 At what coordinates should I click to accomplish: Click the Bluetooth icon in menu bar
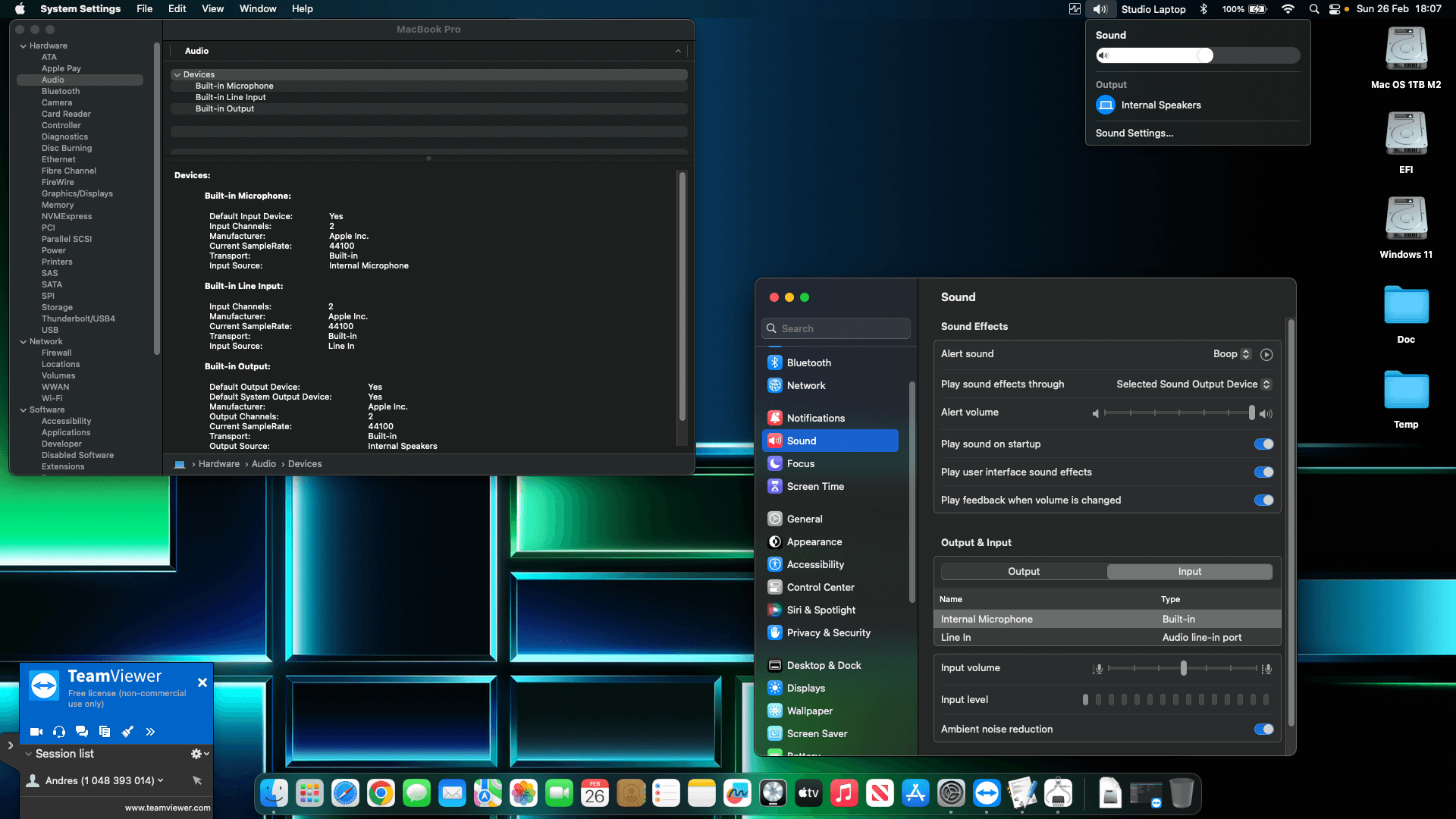click(1203, 9)
